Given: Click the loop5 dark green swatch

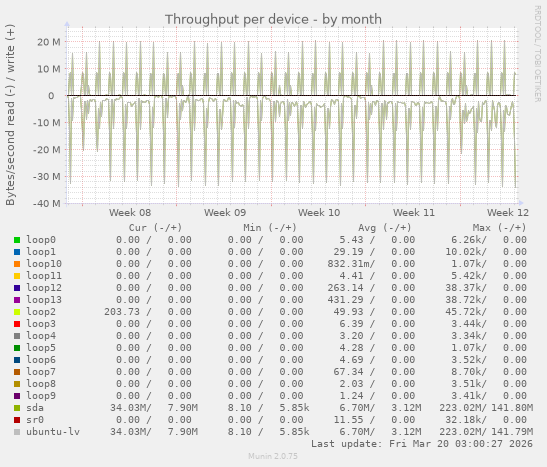Looking at the screenshot, I should pyautogui.click(x=17, y=348).
